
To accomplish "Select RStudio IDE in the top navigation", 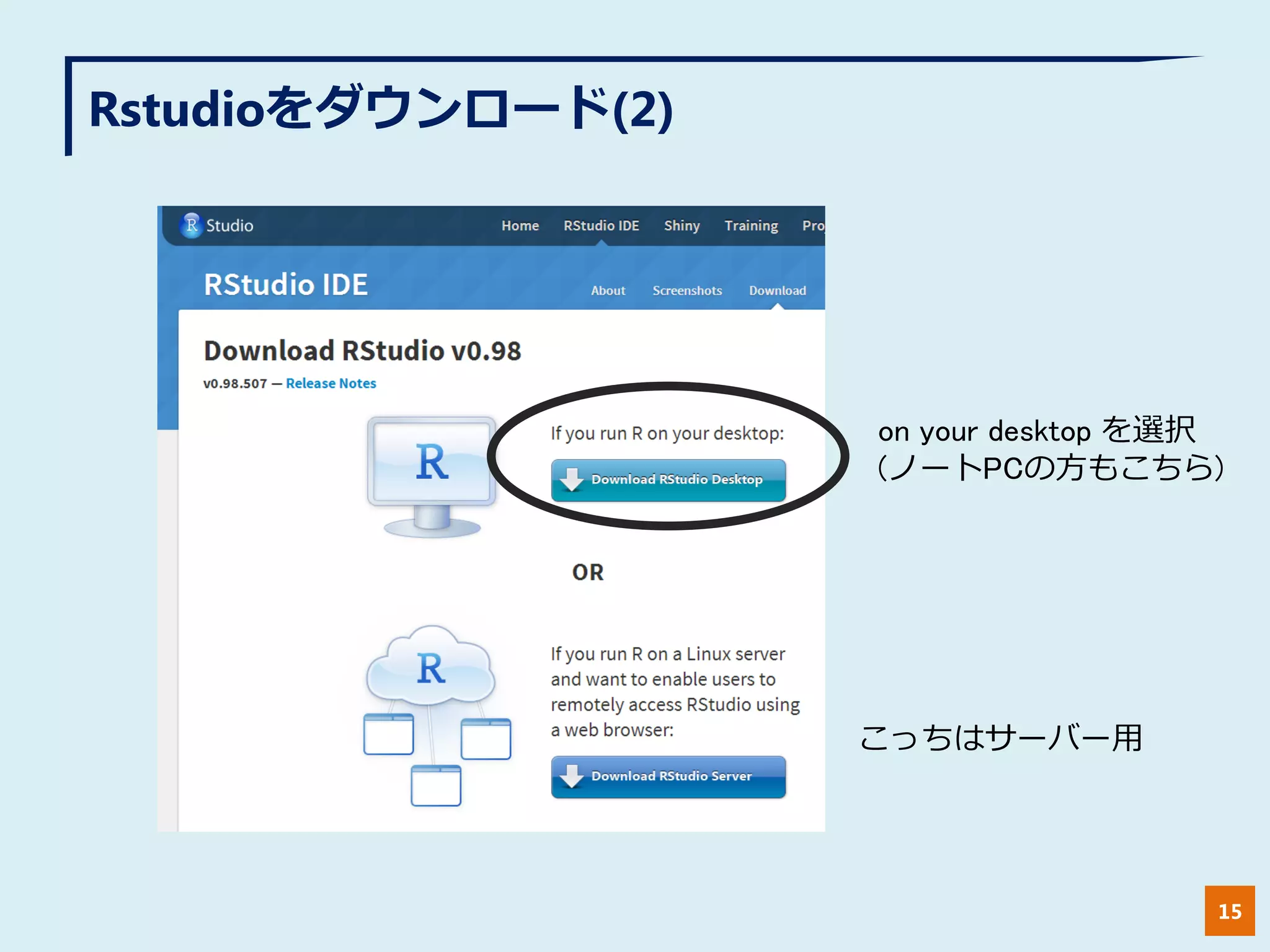I will (x=601, y=226).
